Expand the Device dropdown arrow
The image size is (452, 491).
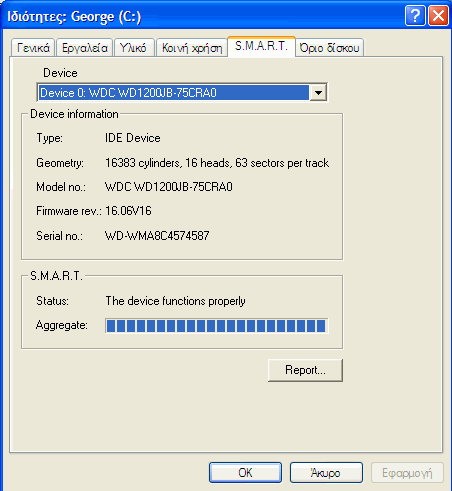318,92
